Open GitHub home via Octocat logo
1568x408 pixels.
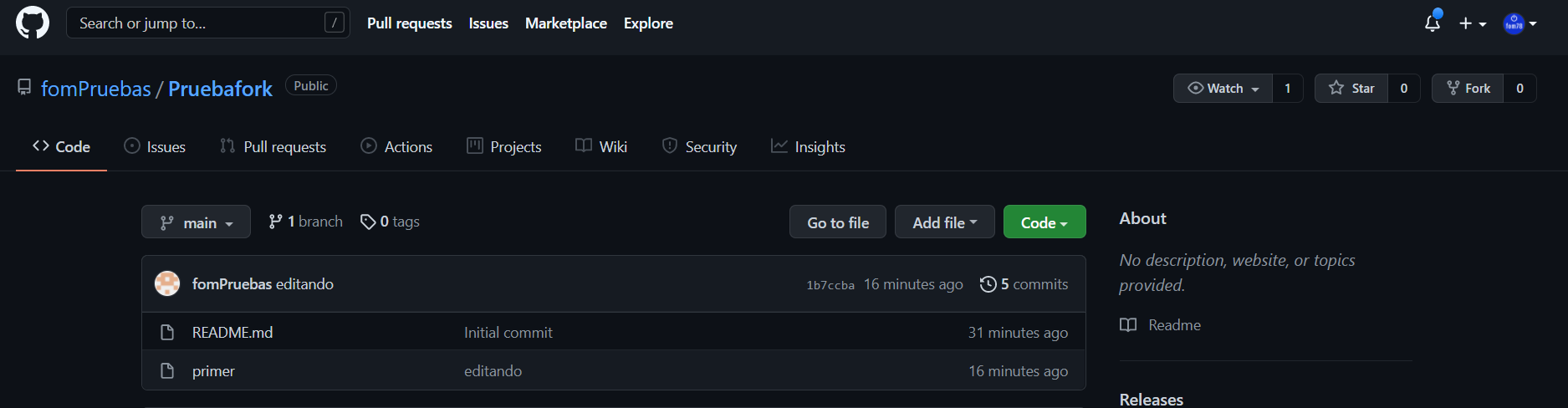pos(33,23)
